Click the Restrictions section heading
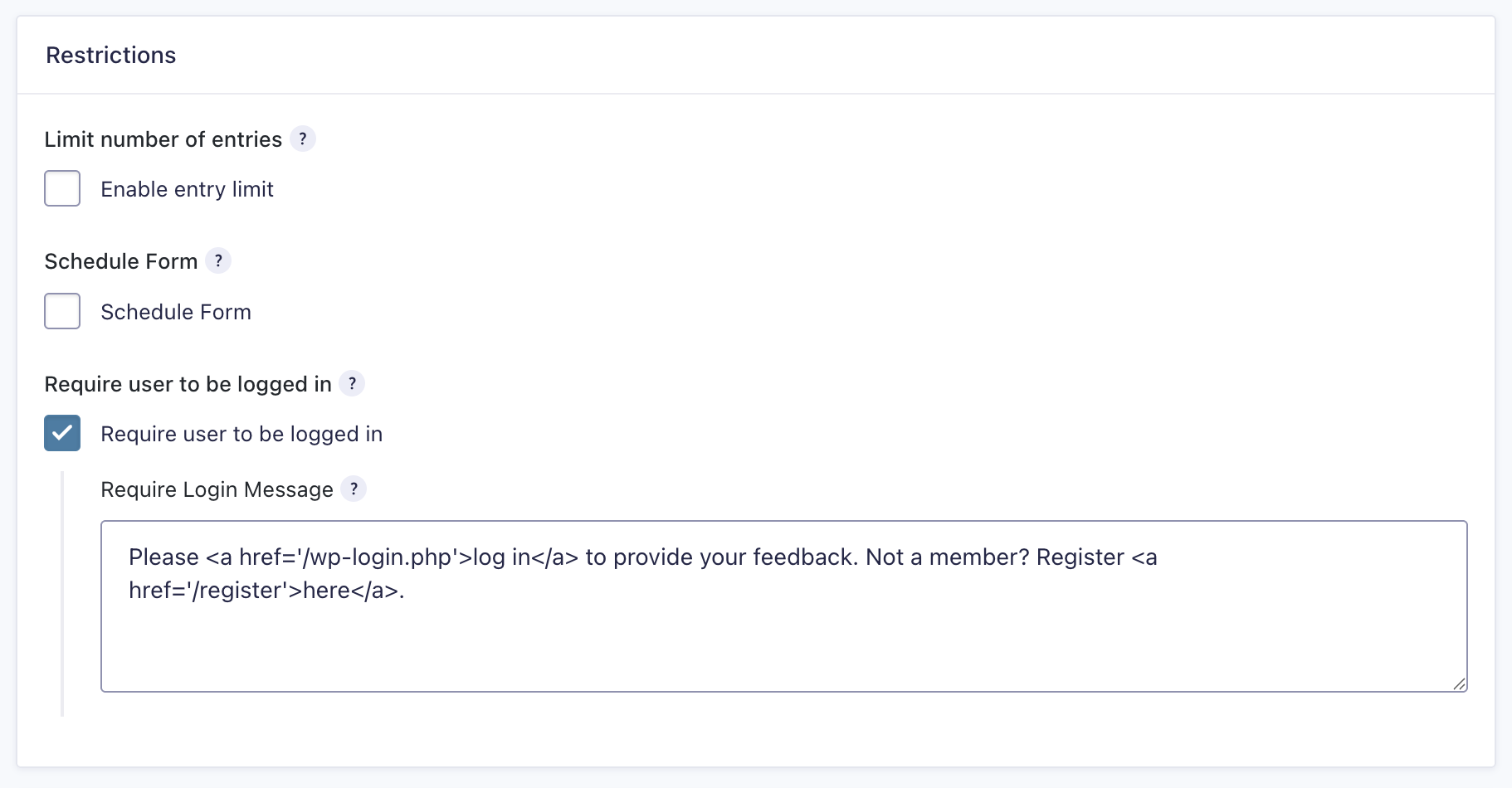Screen dimensions: 1512x788 pyautogui.click(x=111, y=55)
